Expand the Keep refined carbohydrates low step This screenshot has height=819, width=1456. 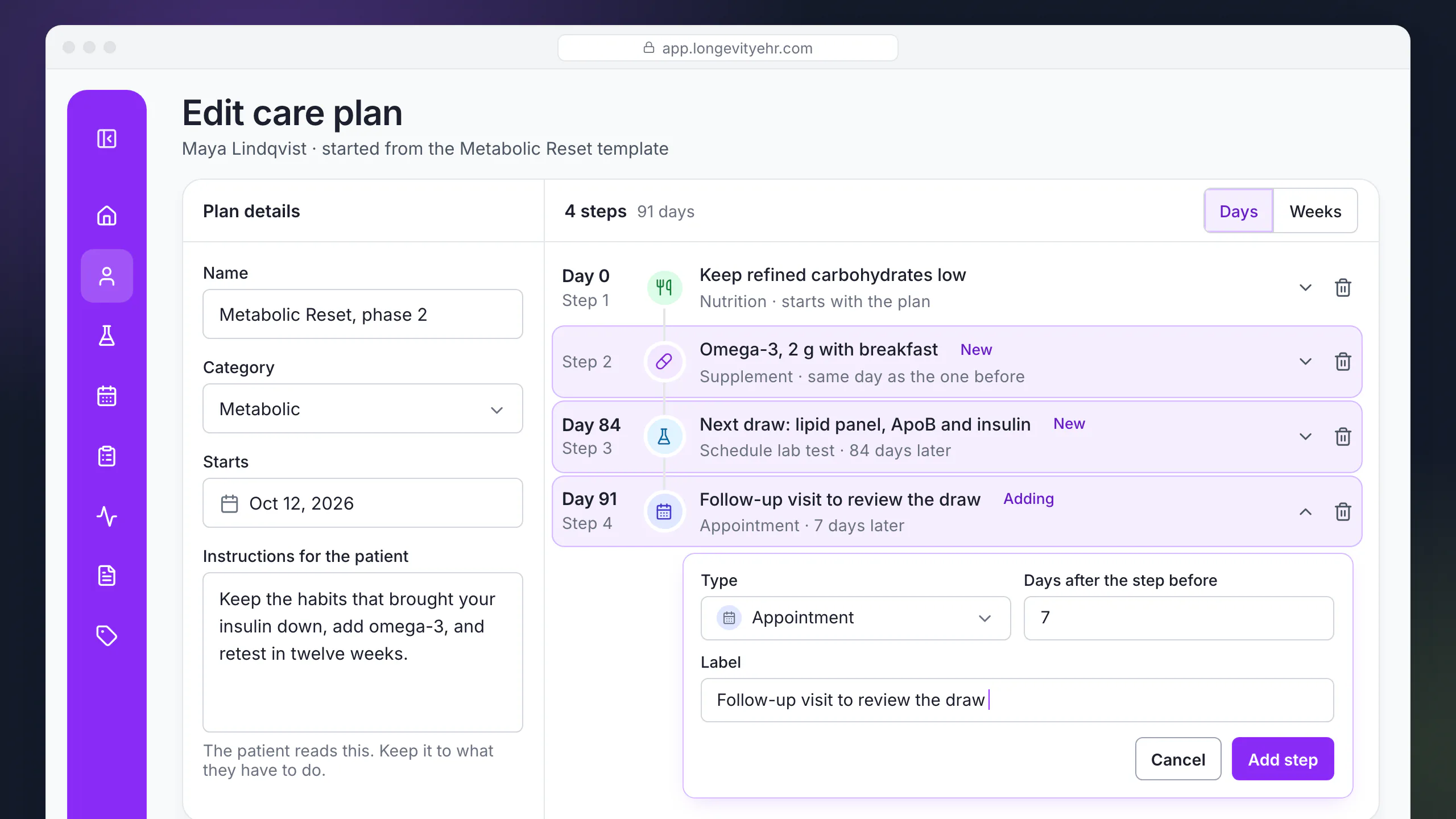[1305, 287]
